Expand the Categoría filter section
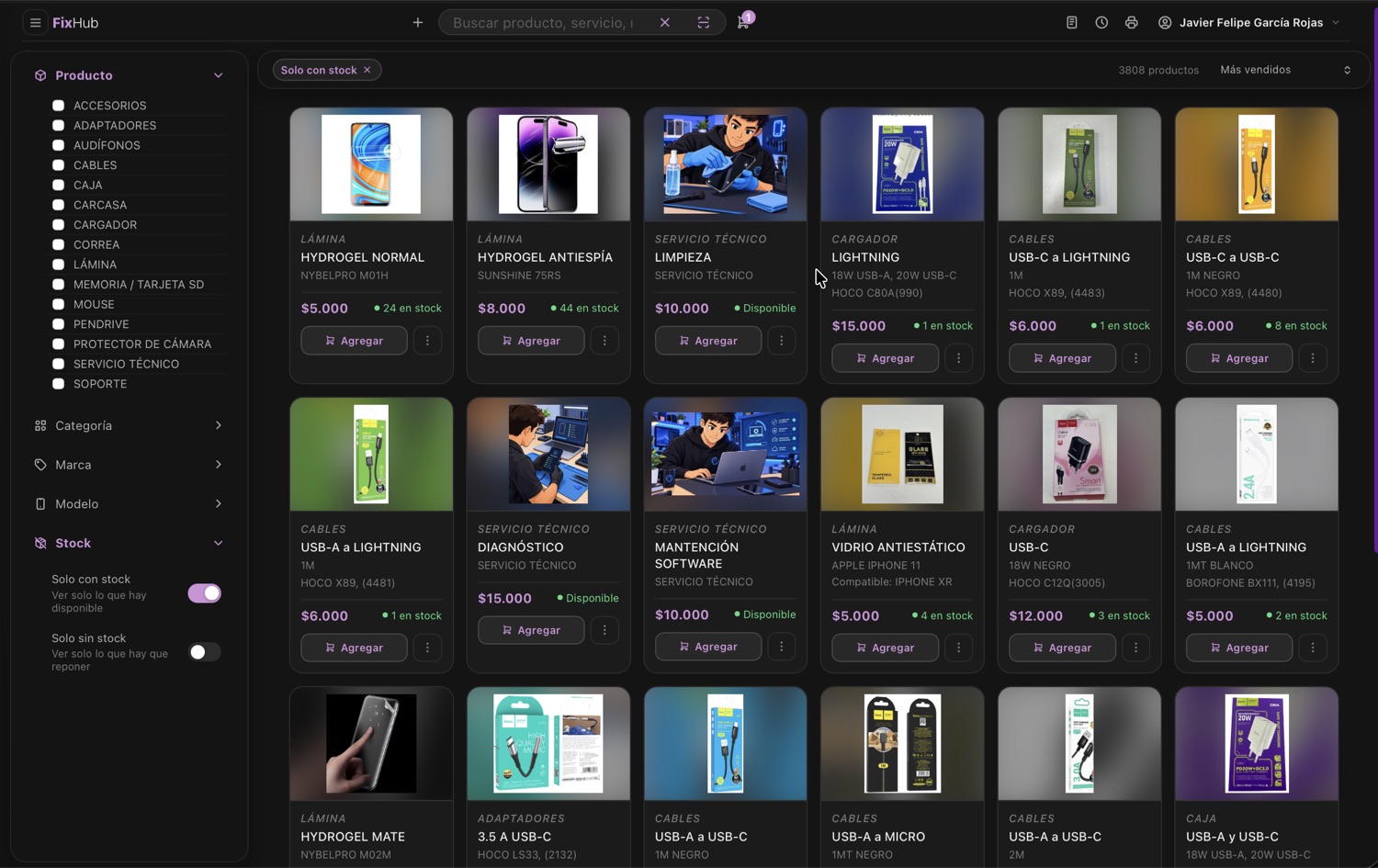Screen dimensions: 1378x868 tap(129, 425)
